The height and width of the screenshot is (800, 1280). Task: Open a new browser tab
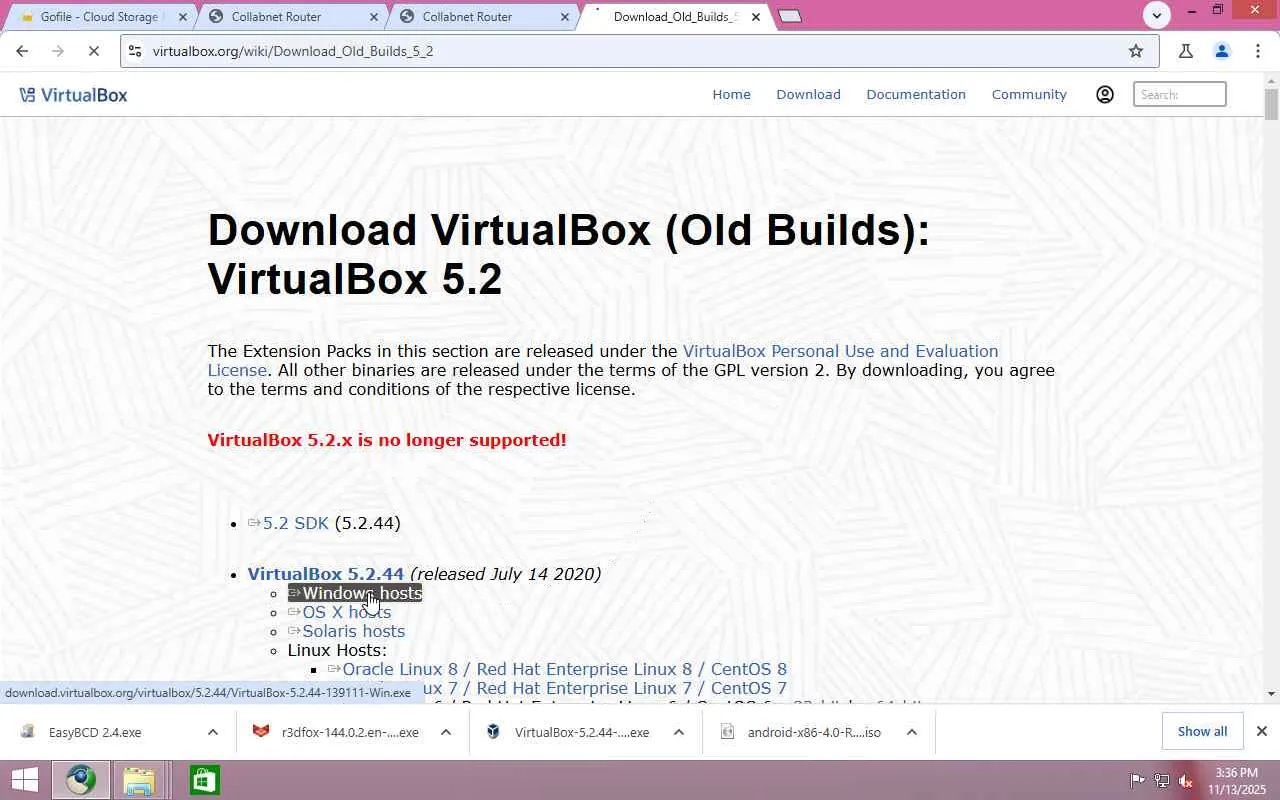tap(790, 16)
